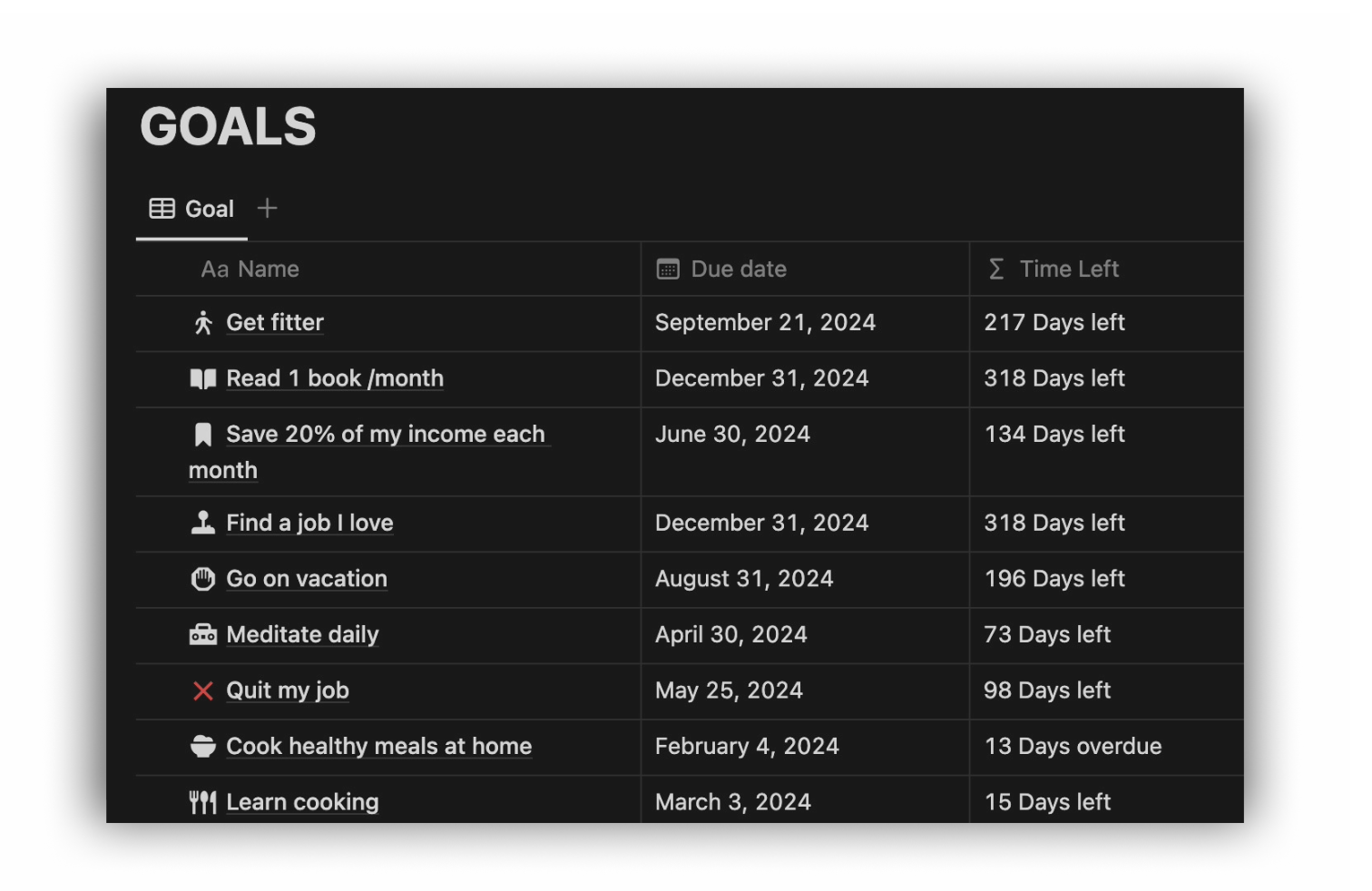1372x891 pixels.
Task: Select the open book icon next to Read 1 book /month
Action: tap(204, 379)
